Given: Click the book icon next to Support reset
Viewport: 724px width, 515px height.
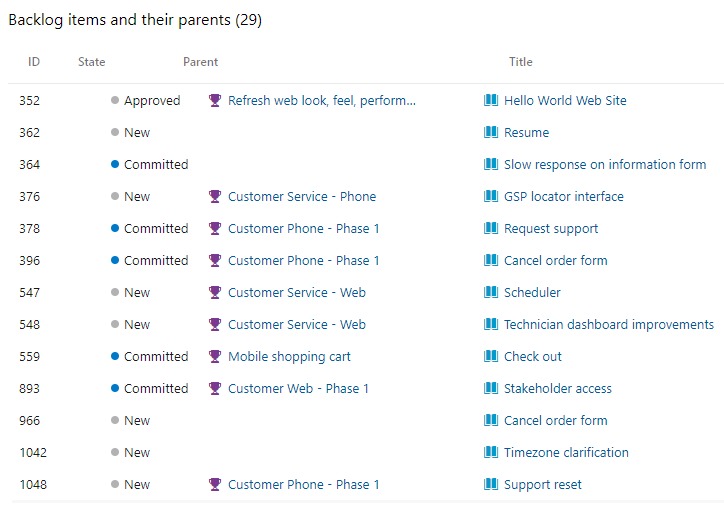Looking at the screenshot, I should pos(491,484).
